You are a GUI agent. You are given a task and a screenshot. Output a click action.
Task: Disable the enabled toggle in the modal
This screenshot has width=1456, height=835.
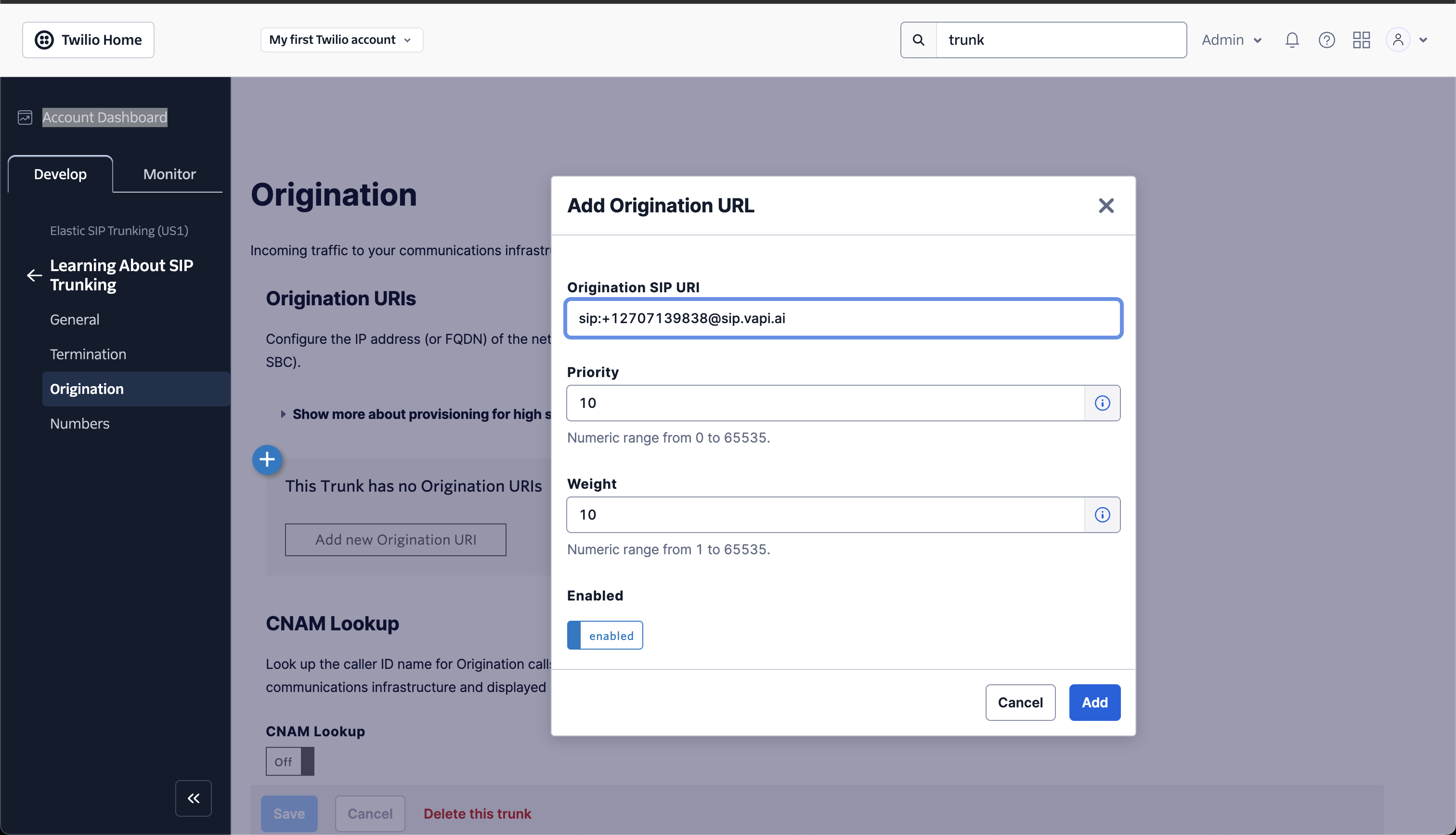(605, 635)
